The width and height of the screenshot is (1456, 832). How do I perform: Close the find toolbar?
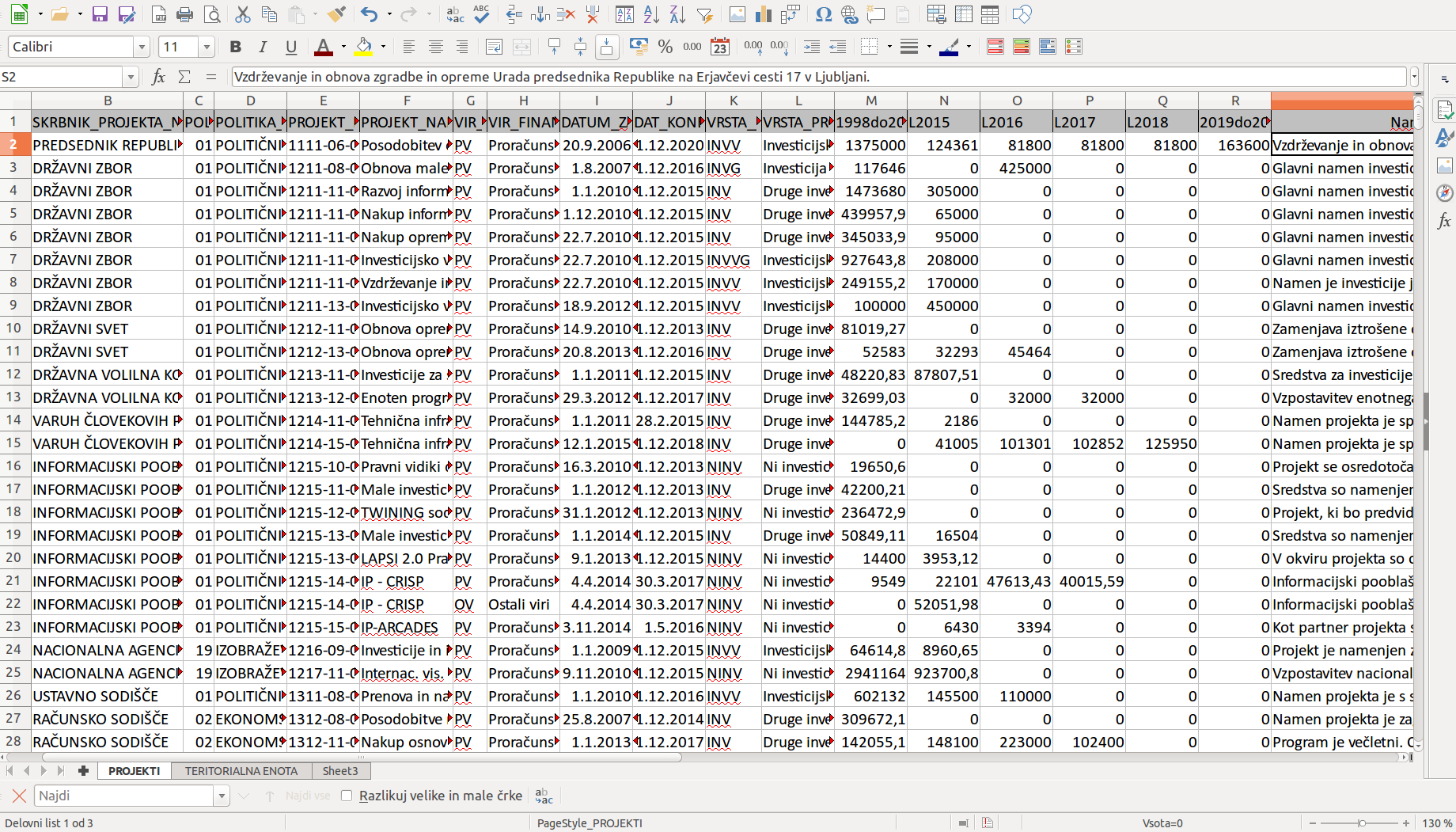pyautogui.click(x=19, y=796)
